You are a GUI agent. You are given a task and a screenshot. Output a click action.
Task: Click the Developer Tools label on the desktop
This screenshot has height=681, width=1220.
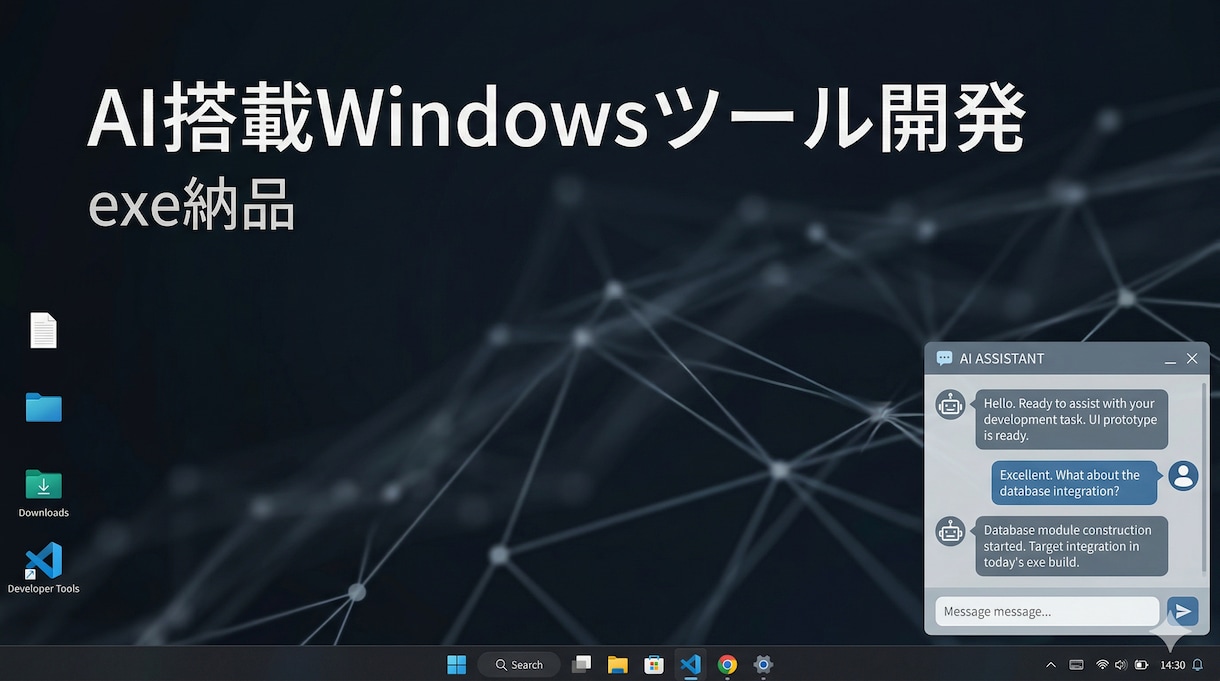click(43, 589)
